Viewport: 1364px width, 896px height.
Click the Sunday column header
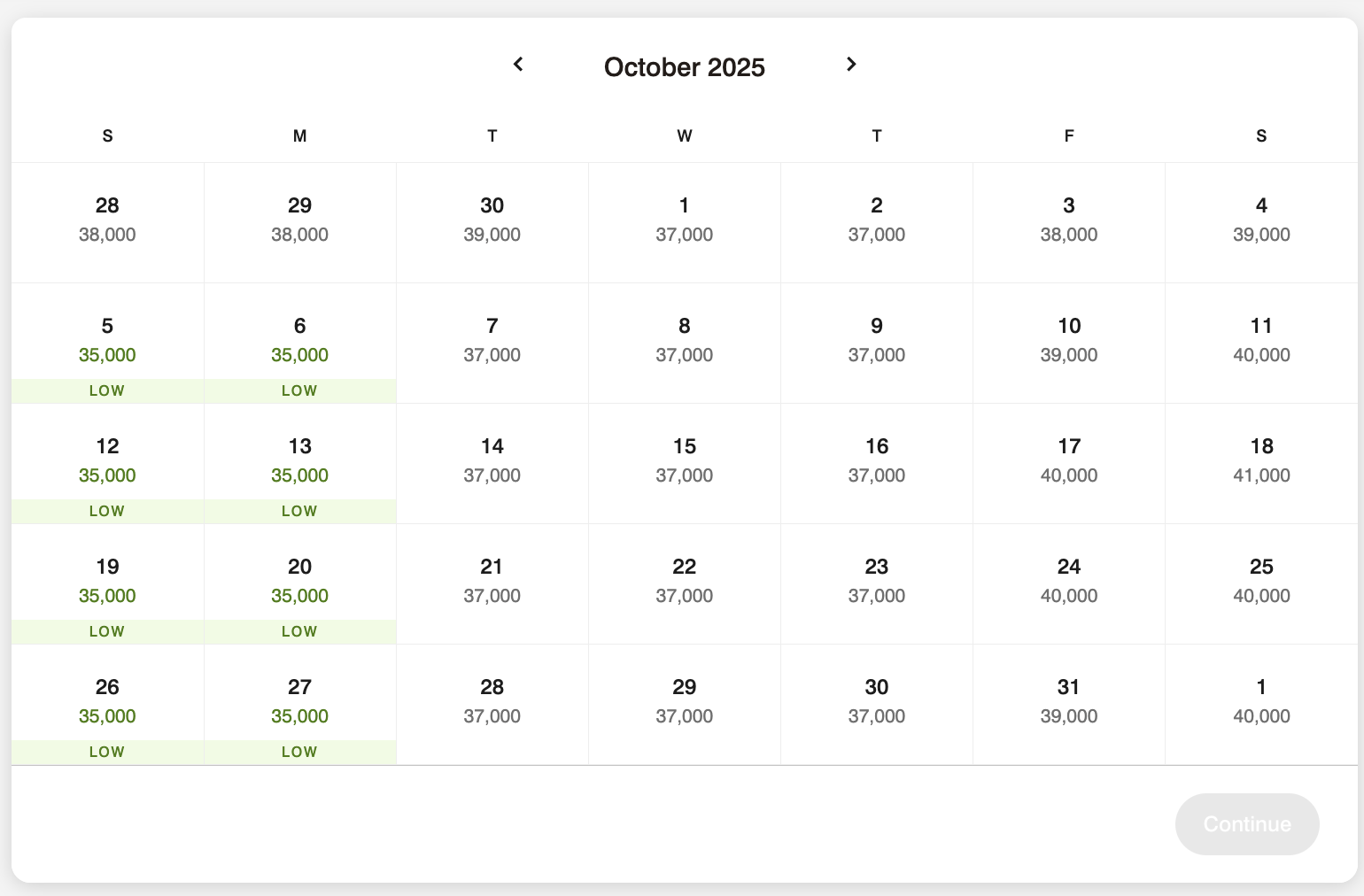coord(107,135)
